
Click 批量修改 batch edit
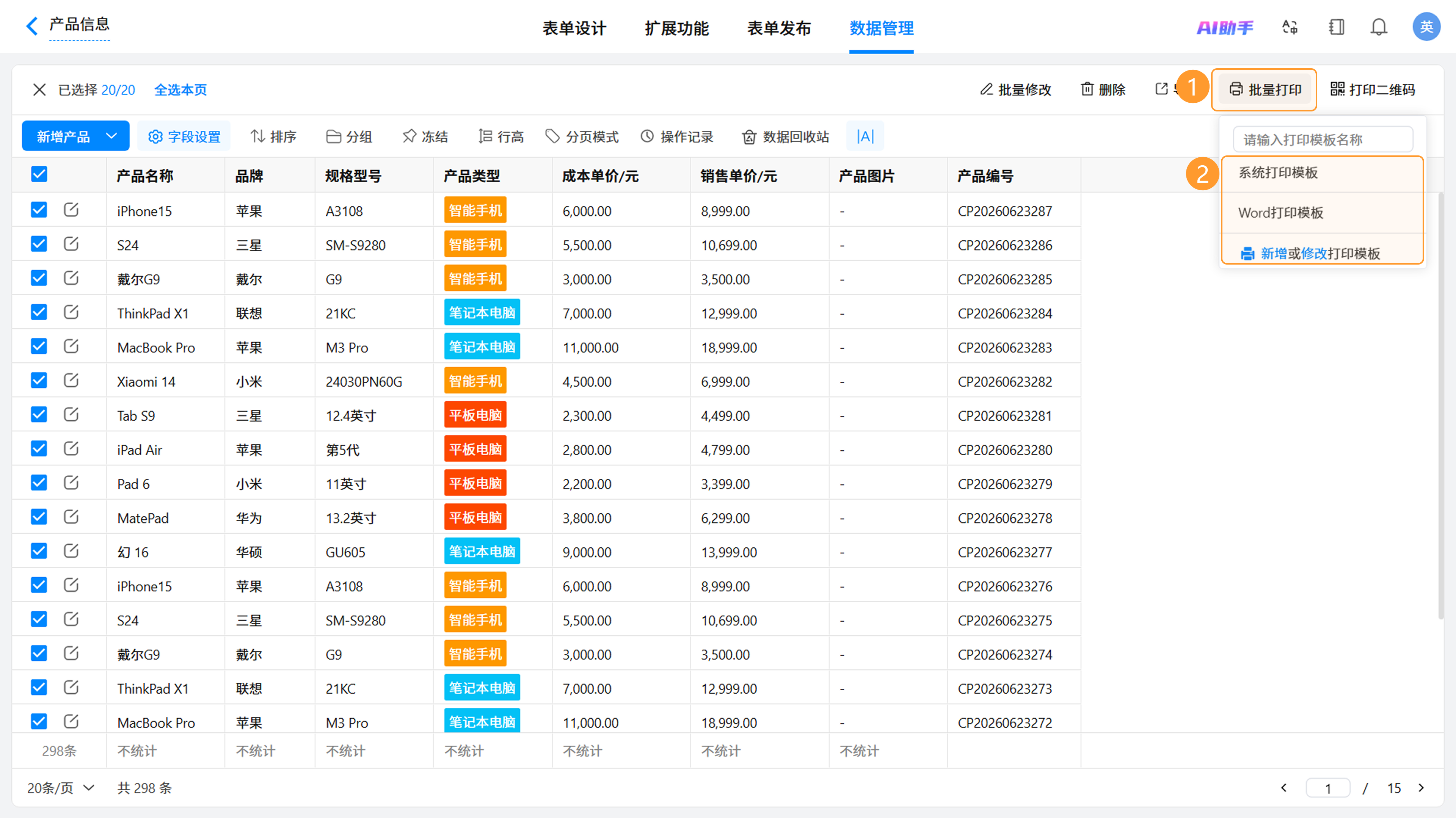click(x=1015, y=90)
